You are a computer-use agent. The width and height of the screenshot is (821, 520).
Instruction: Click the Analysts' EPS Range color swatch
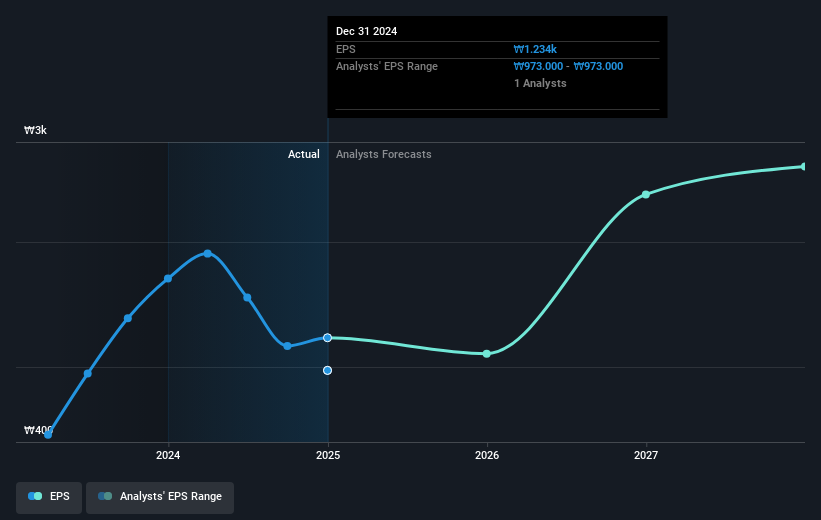(x=105, y=496)
